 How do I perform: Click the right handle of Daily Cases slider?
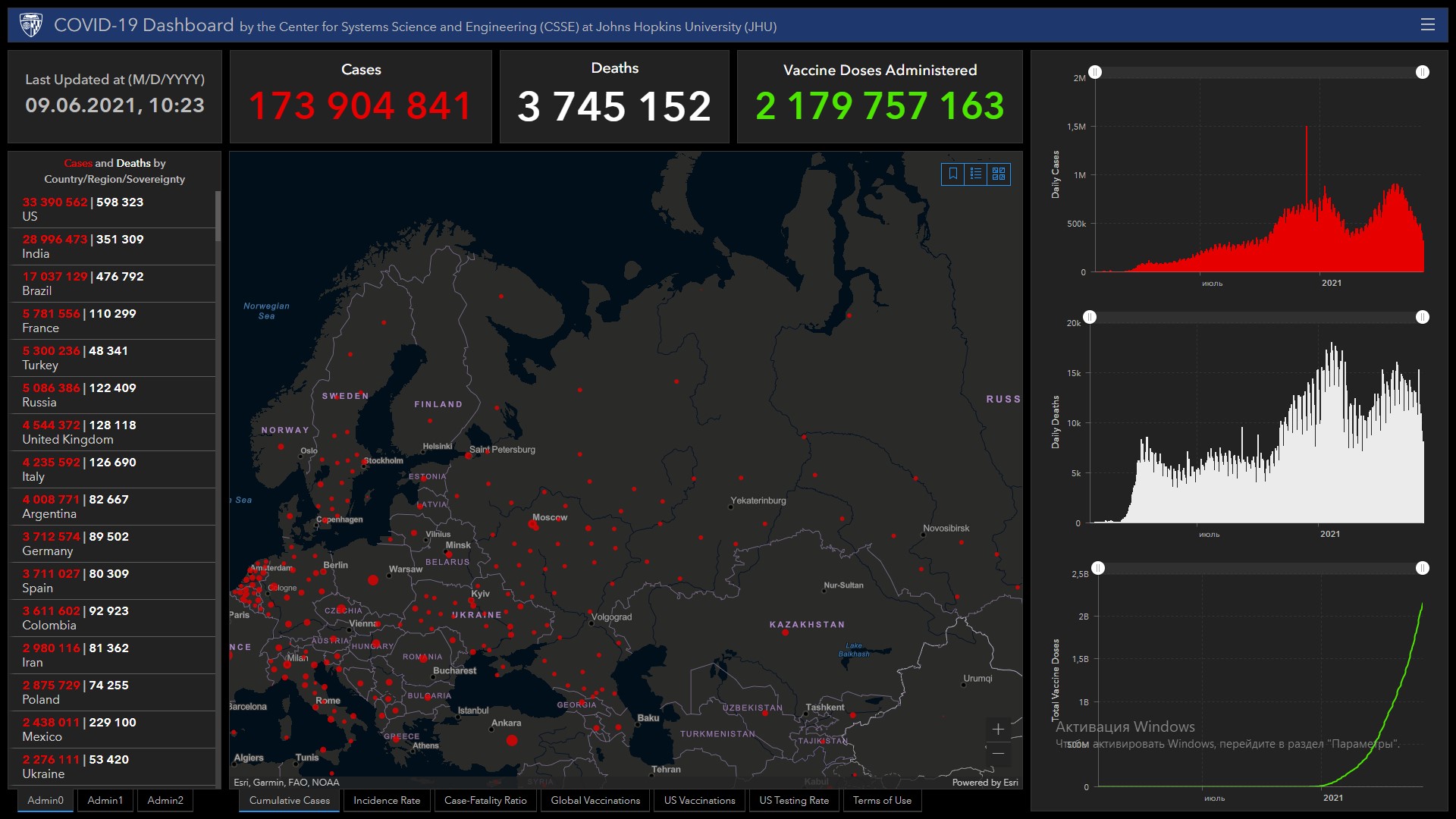click(x=1423, y=72)
